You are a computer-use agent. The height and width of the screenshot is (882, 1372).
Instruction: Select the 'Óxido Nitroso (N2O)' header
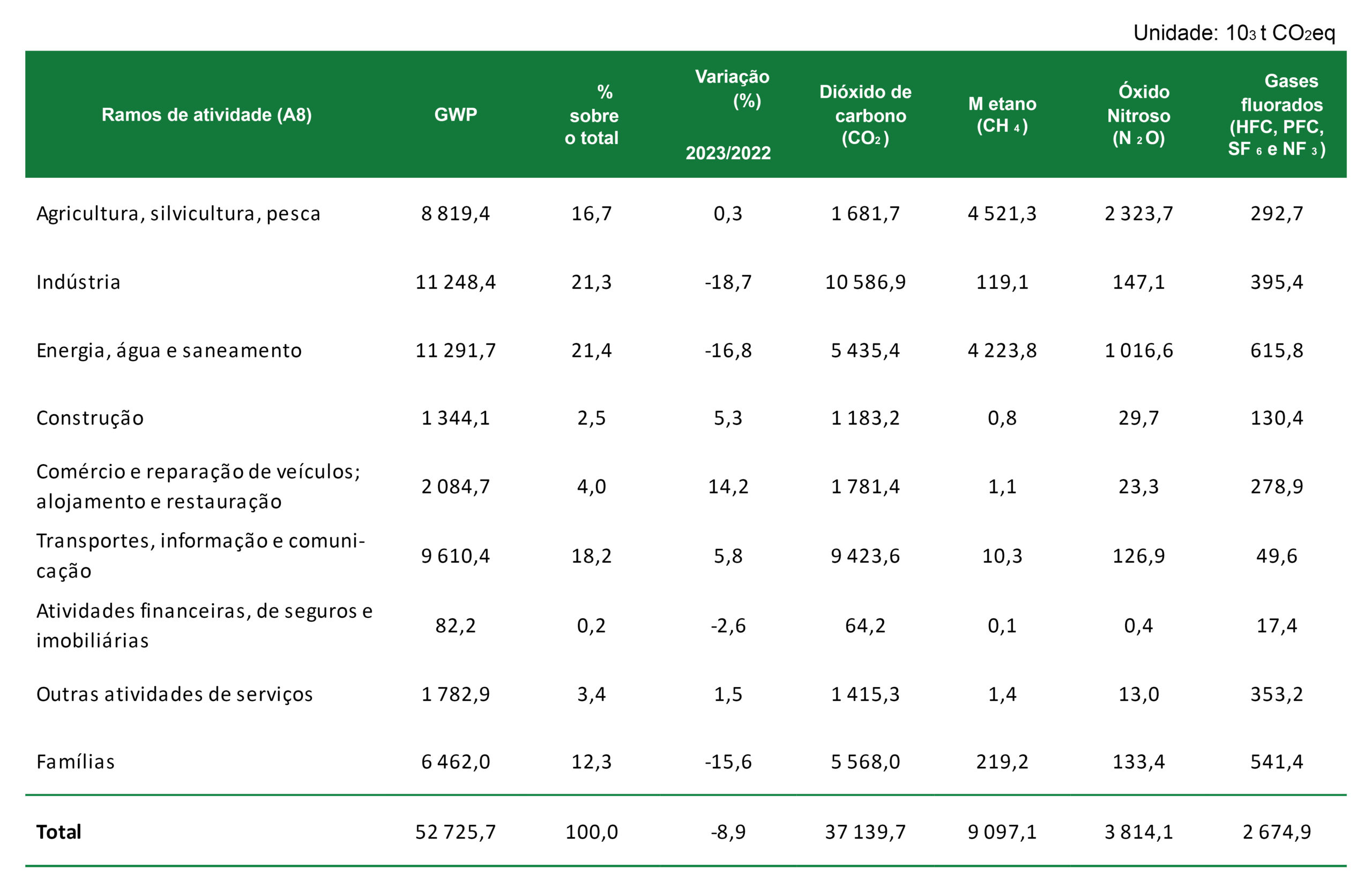1138,115
